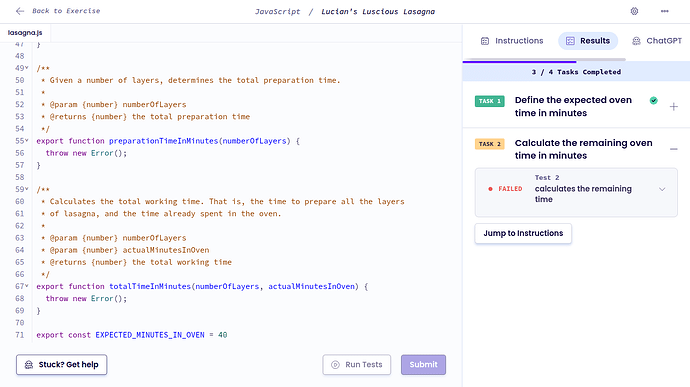Expand the failed Test 2 chevron
Viewport: 690px width, 387px height.
coord(662,189)
